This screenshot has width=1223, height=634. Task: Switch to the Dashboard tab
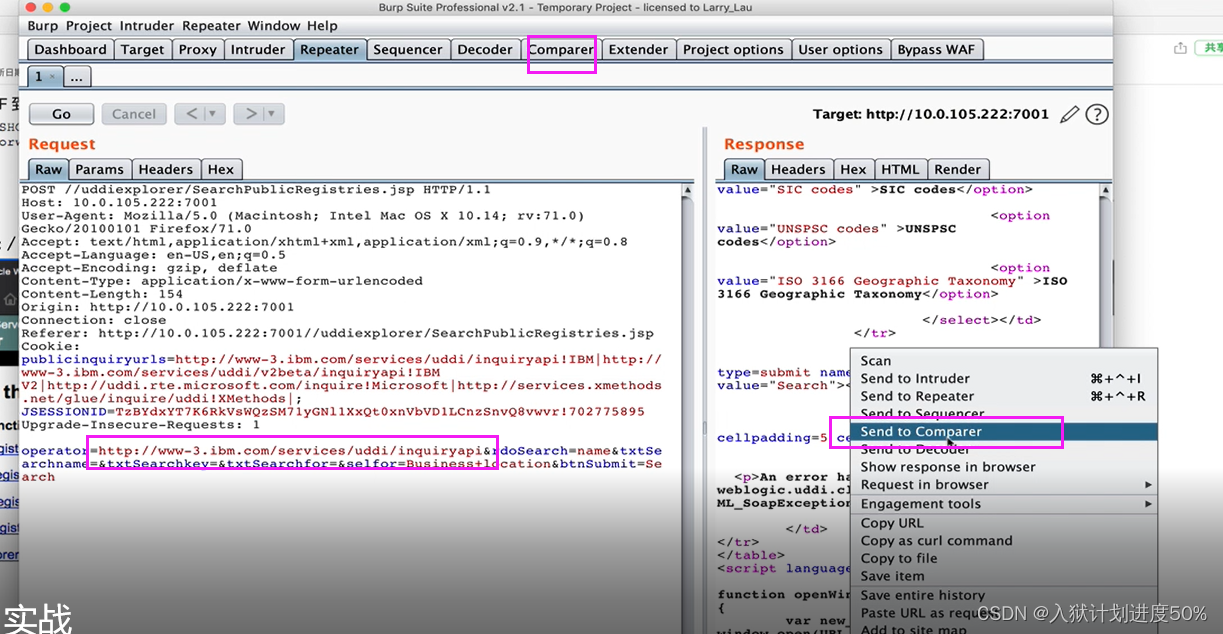(x=70, y=49)
